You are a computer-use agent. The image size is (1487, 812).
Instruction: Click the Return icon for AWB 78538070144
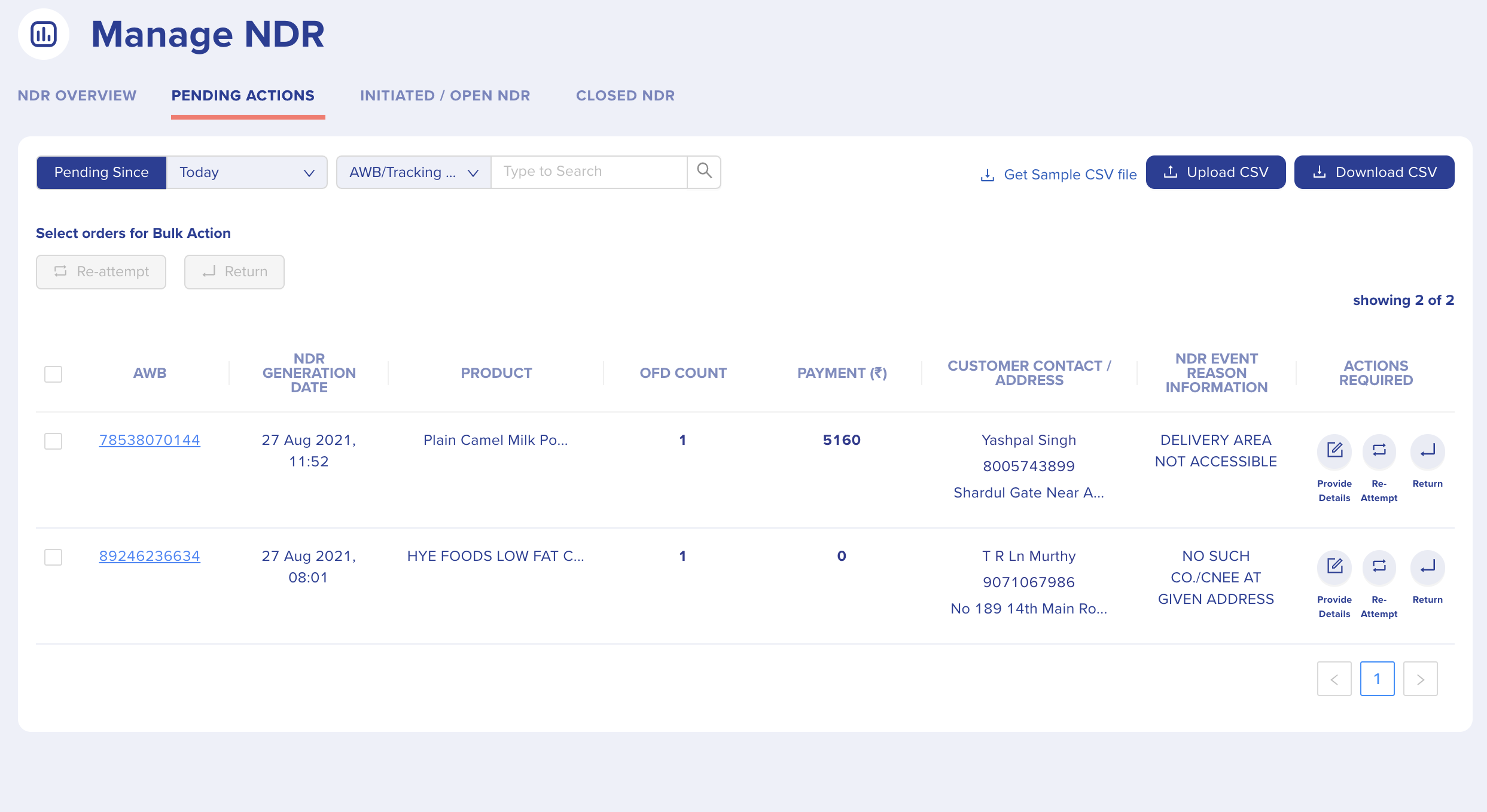pyautogui.click(x=1428, y=452)
